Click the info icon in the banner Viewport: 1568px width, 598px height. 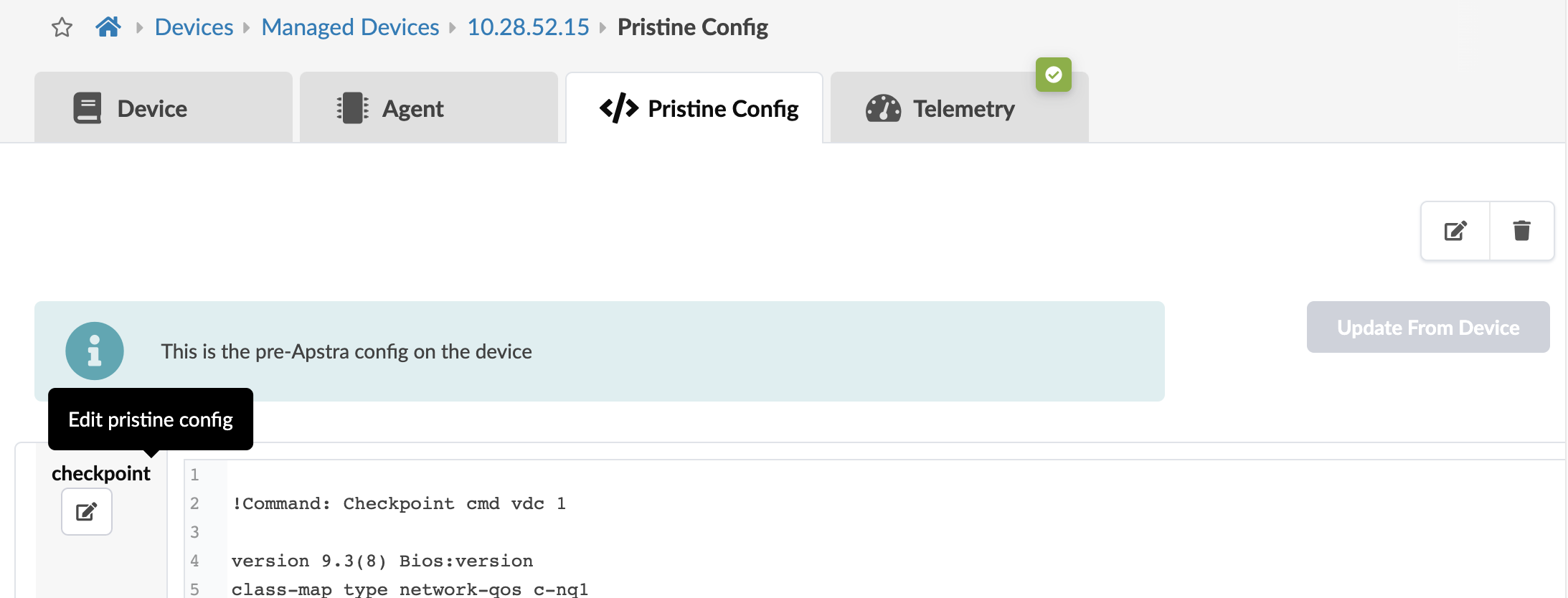click(95, 351)
